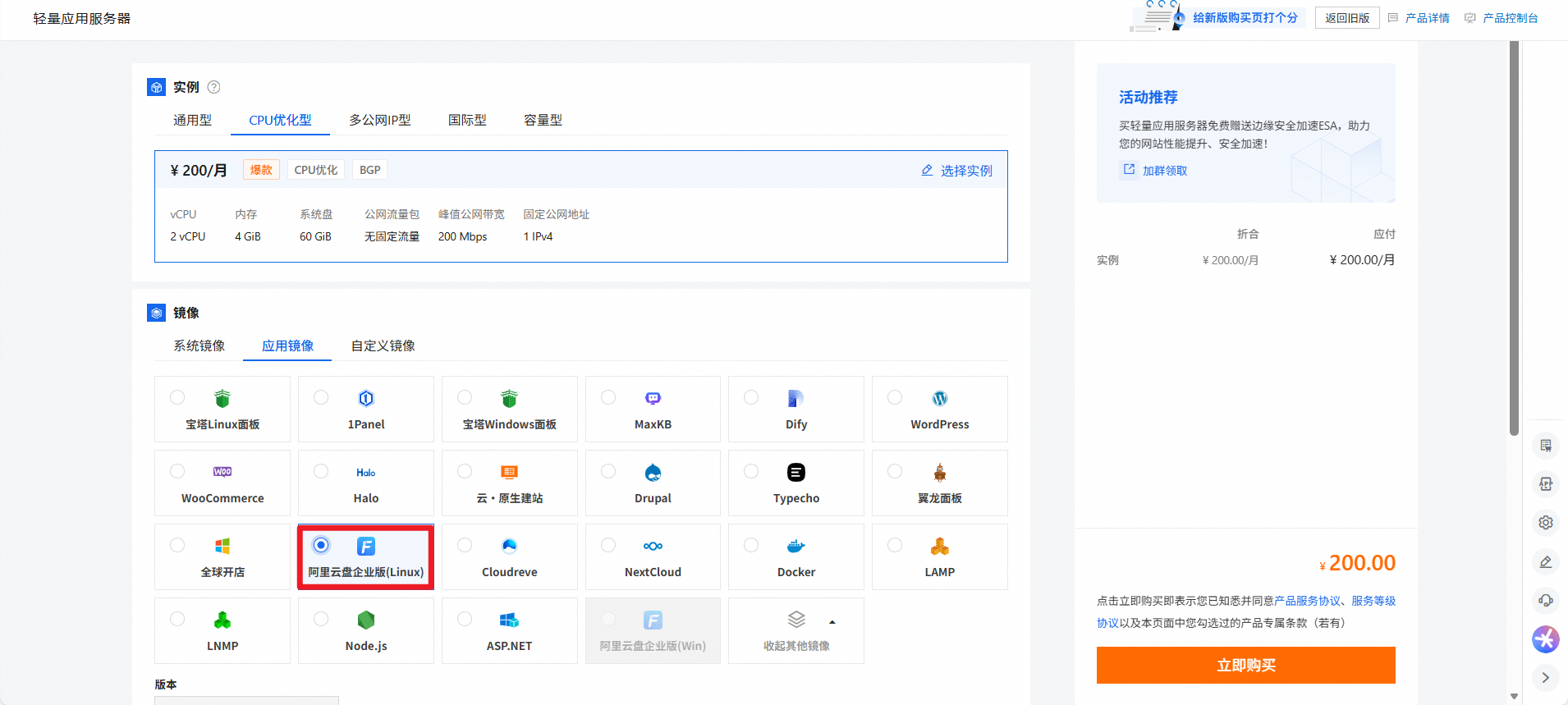The height and width of the screenshot is (705, 1568).
Task: Click the 实例 help question-mark icon
Action: click(213, 87)
